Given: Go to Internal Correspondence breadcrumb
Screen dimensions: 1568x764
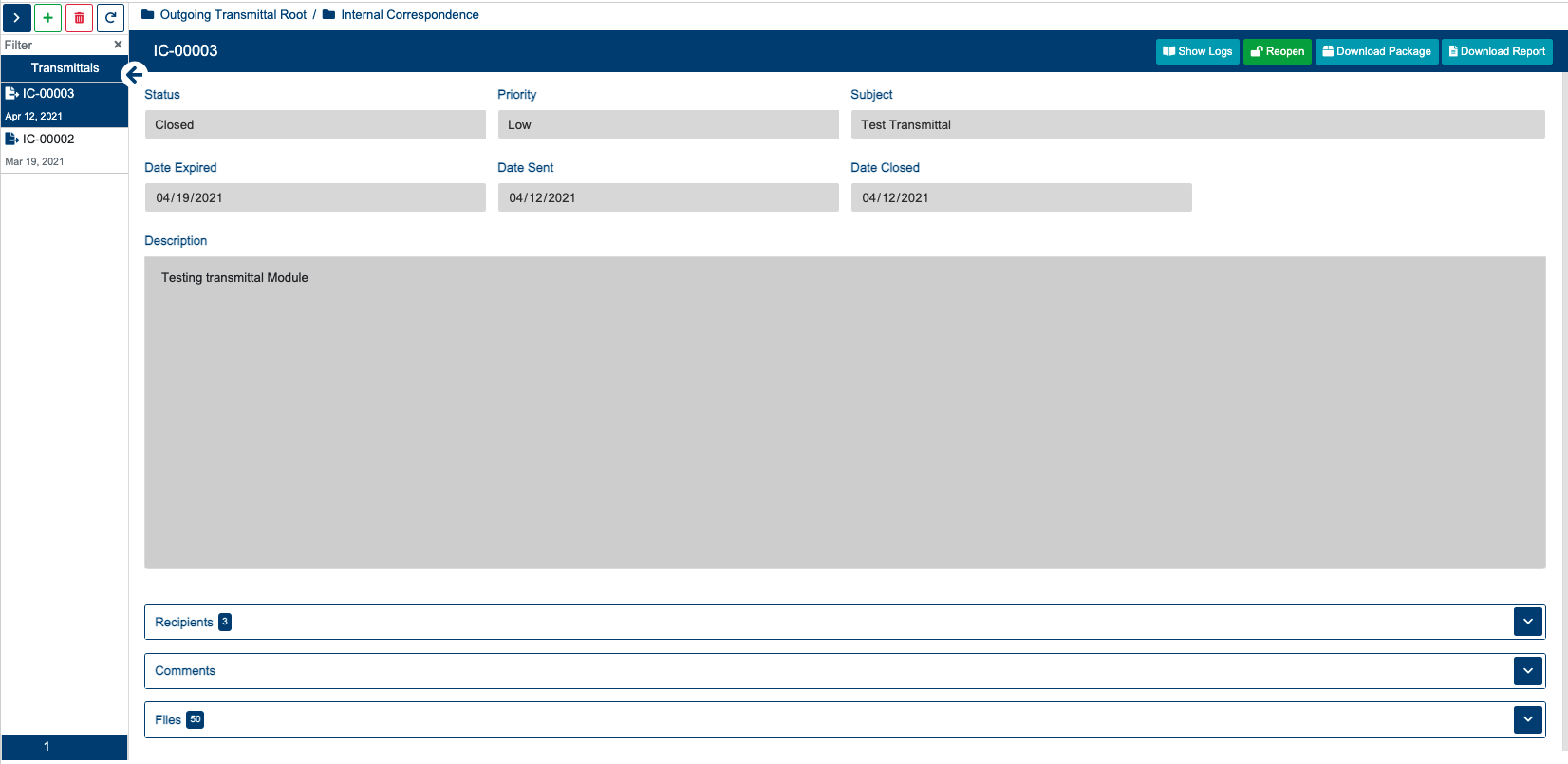Looking at the screenshot, I should (x=410, y=15).
